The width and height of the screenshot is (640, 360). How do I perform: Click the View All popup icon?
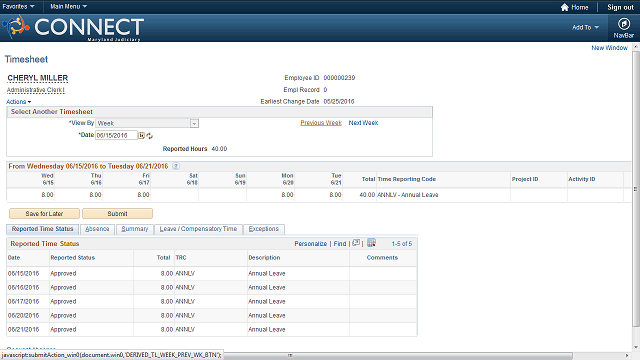point(356,243)
